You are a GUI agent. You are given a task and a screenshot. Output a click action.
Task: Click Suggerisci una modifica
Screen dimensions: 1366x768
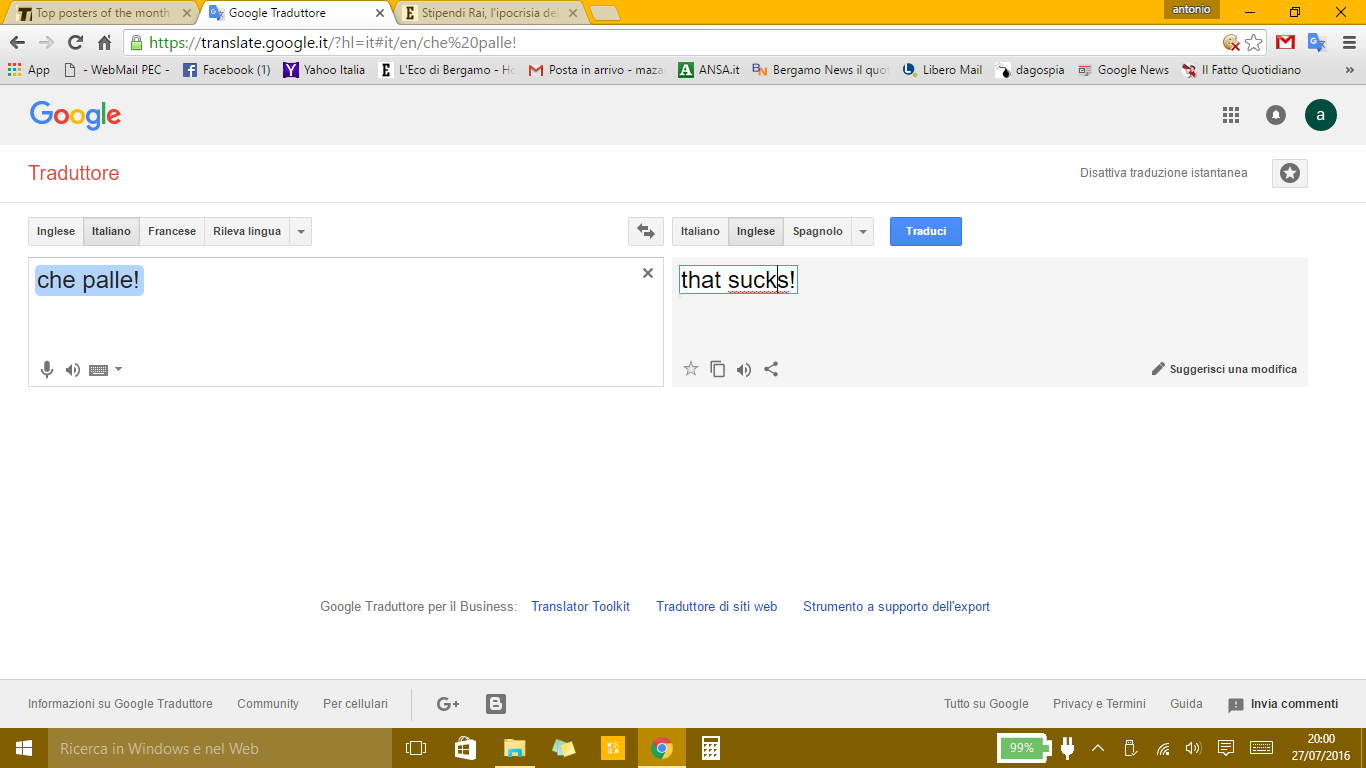click(x=1224, y=369)
